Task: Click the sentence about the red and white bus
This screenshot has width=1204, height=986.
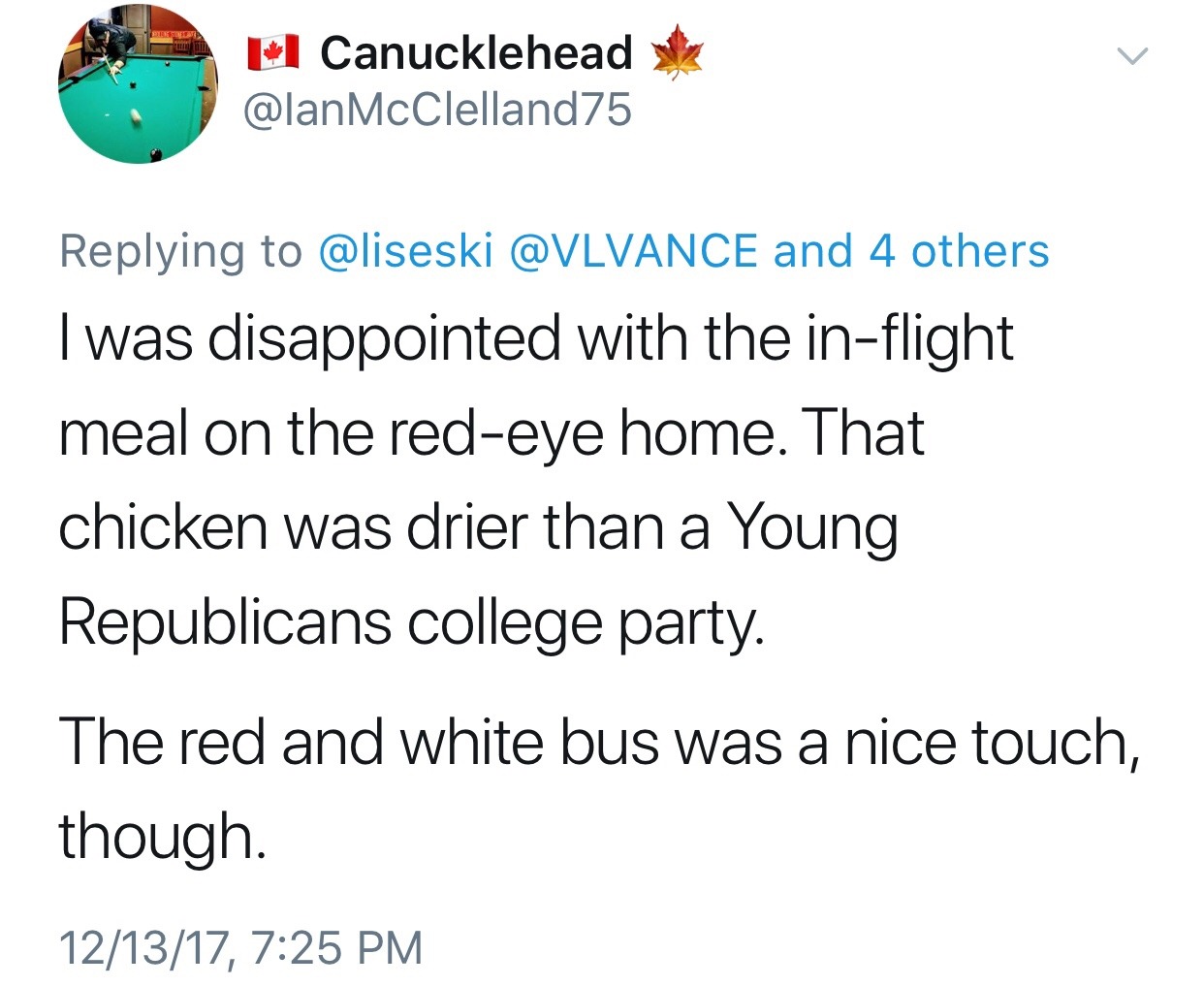Action: [x=598, y=744]
